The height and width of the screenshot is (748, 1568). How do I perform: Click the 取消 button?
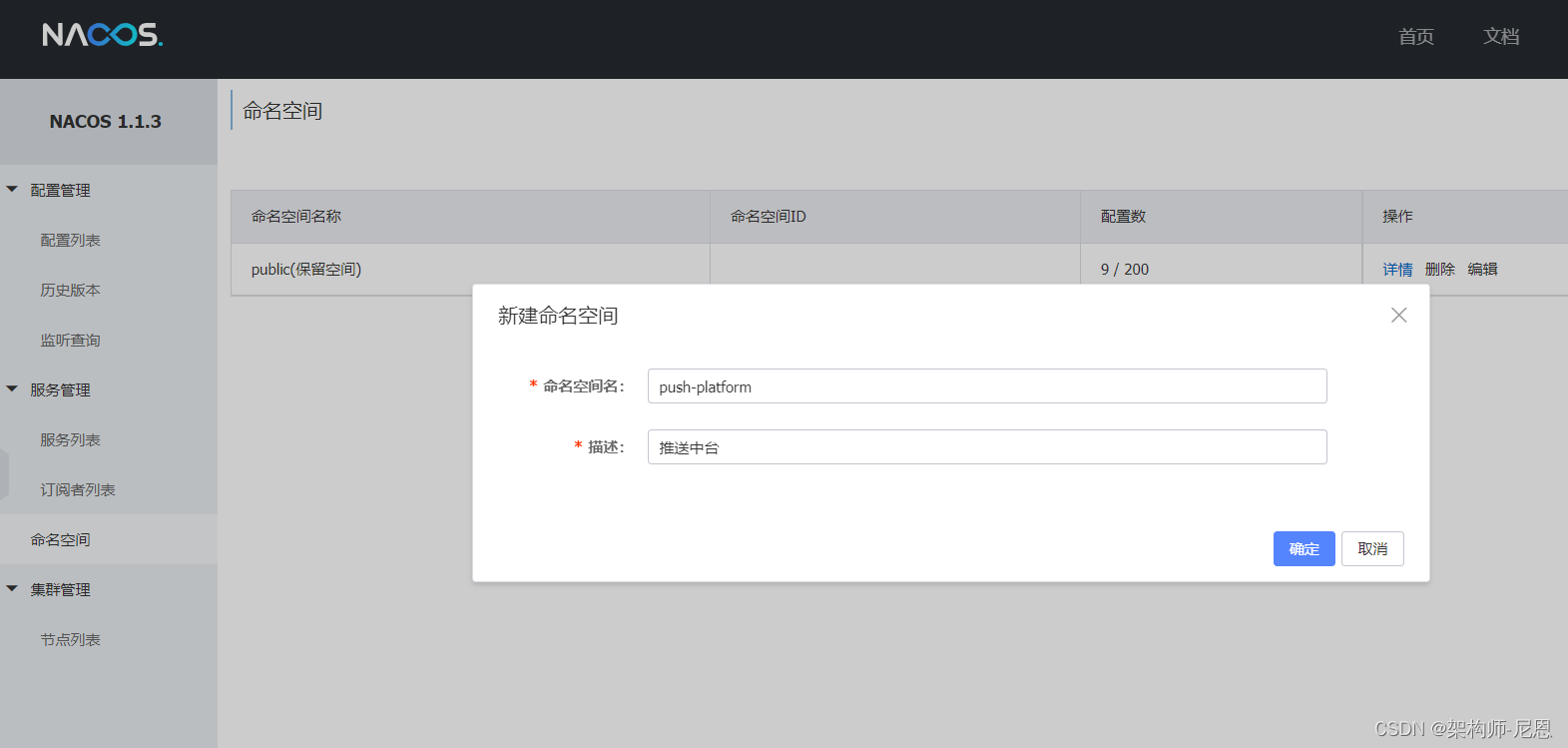click(x=1372, y=548)
